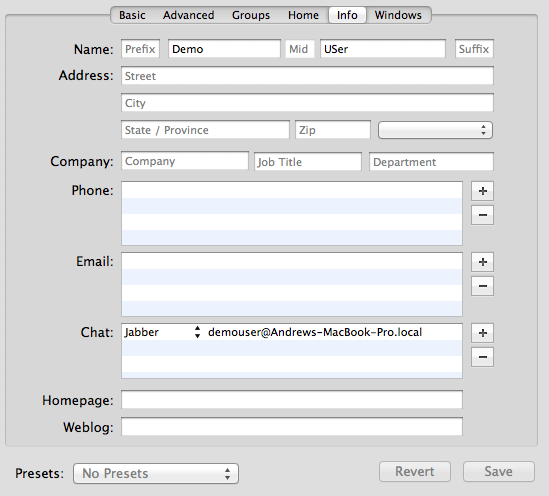Open the Presets popup menu
This screenshot has width=549, height=496.
coord(156,474)
